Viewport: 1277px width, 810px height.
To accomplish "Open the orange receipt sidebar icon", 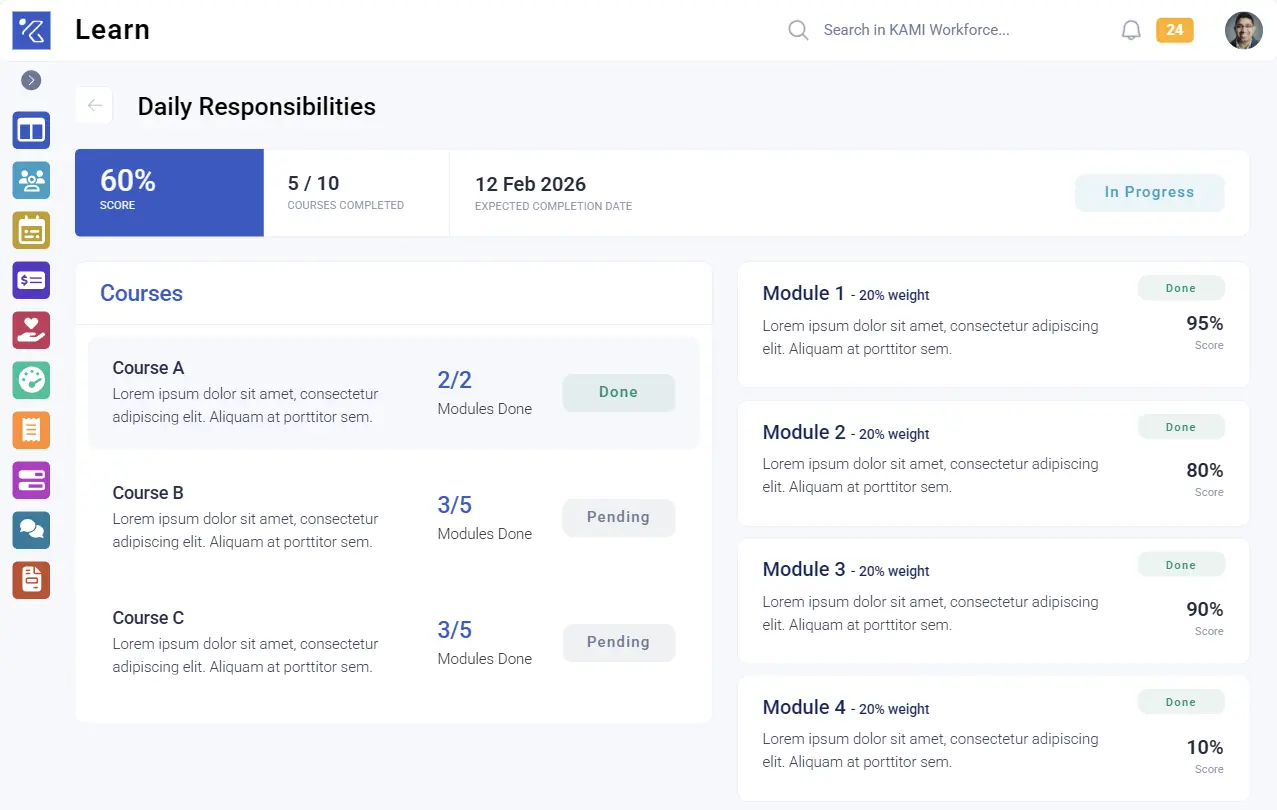I will coord(31,430).
